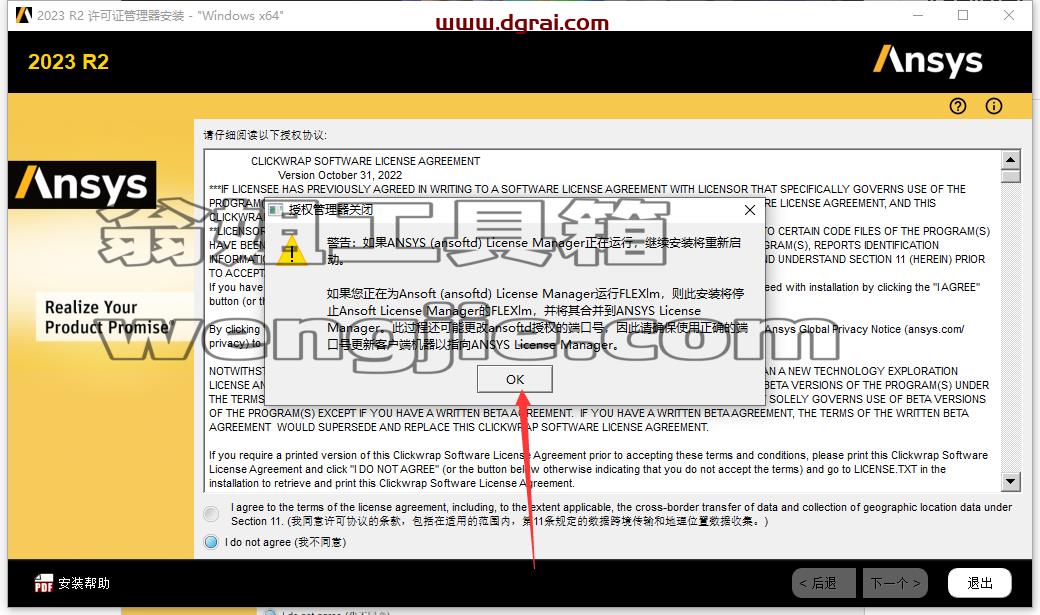Close the 授权管理器关闭 warning dialog

749,210
